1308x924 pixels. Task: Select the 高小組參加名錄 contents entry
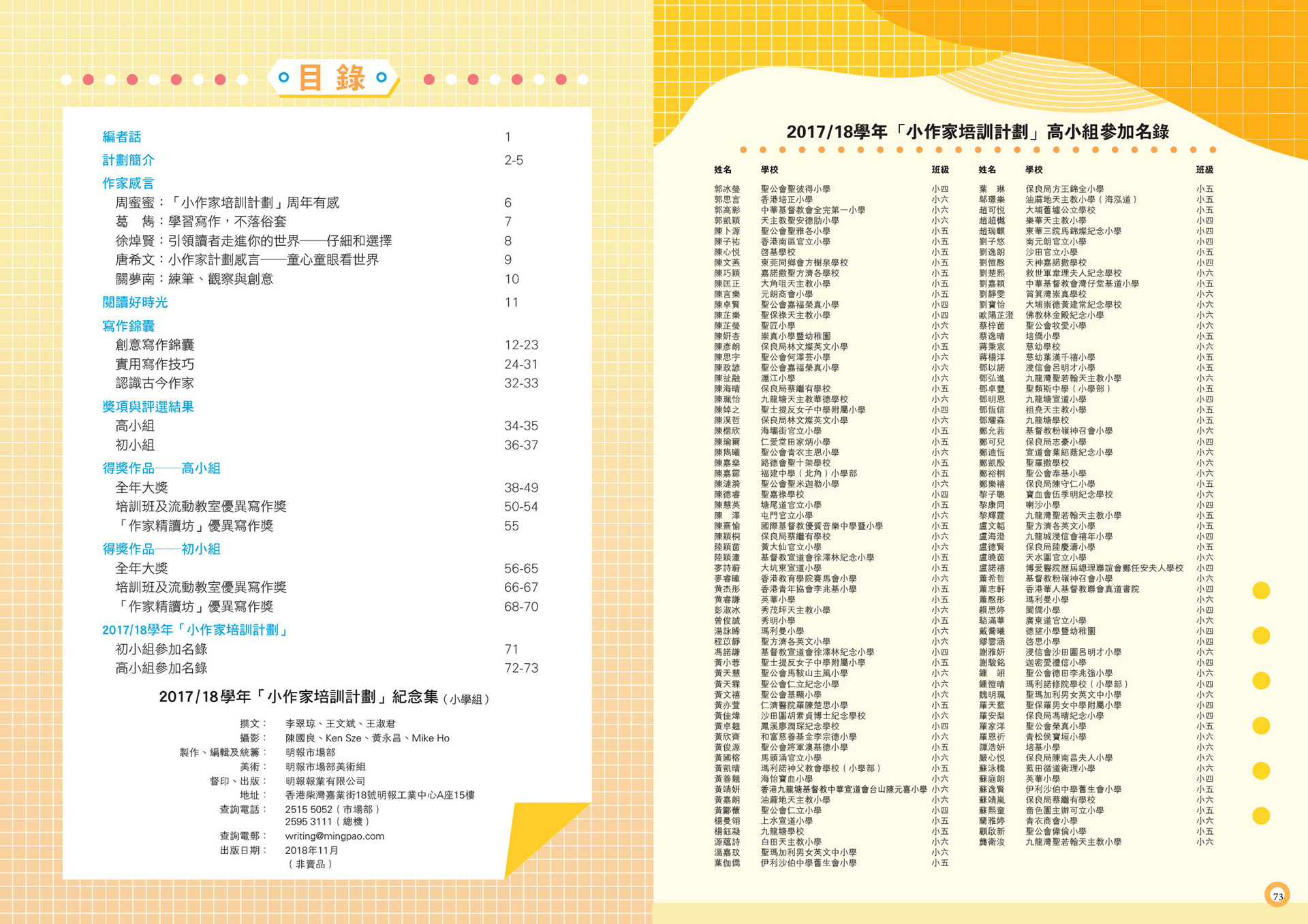click(x=161, y=668)
